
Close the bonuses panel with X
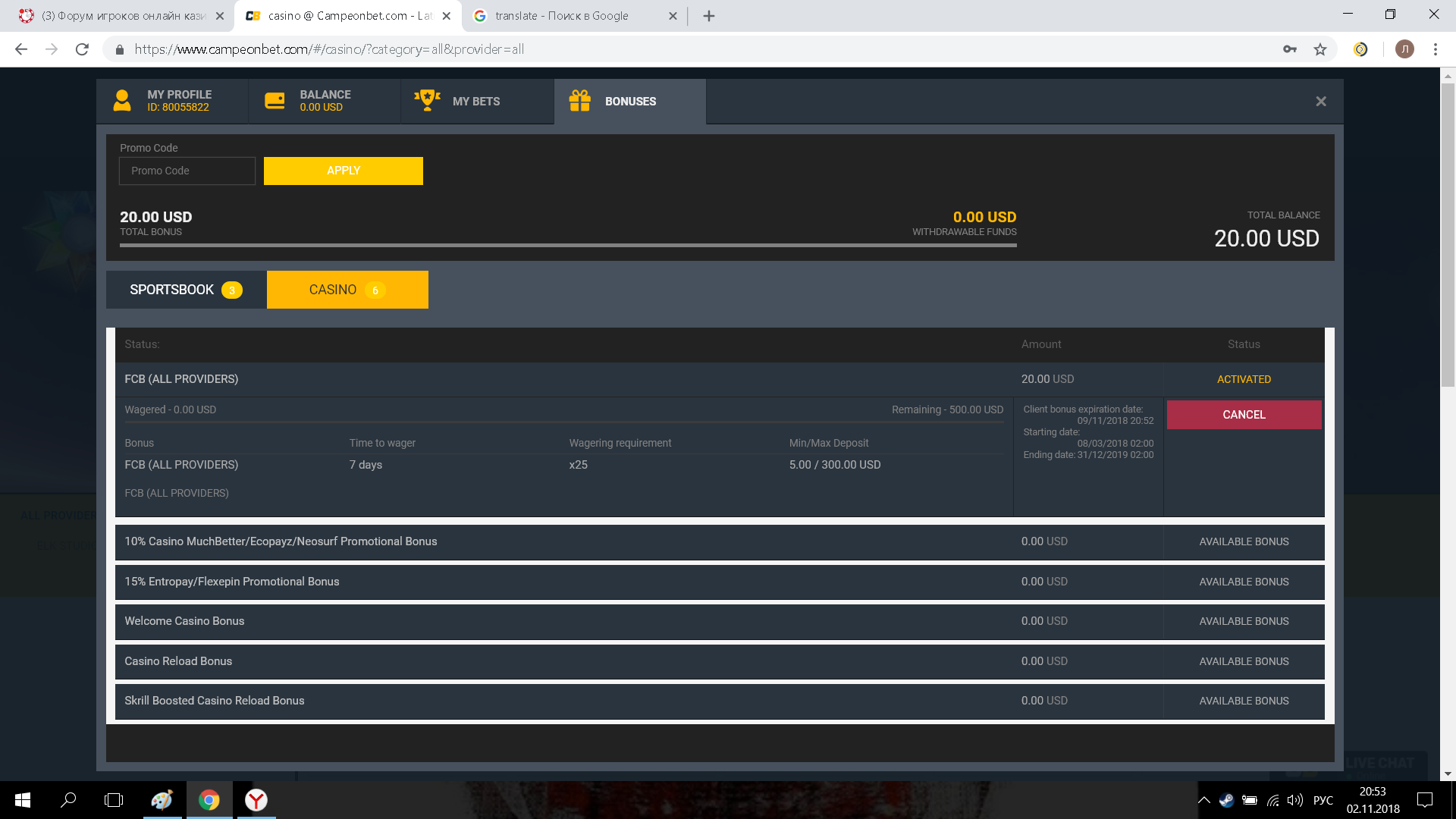(1320, 102)
